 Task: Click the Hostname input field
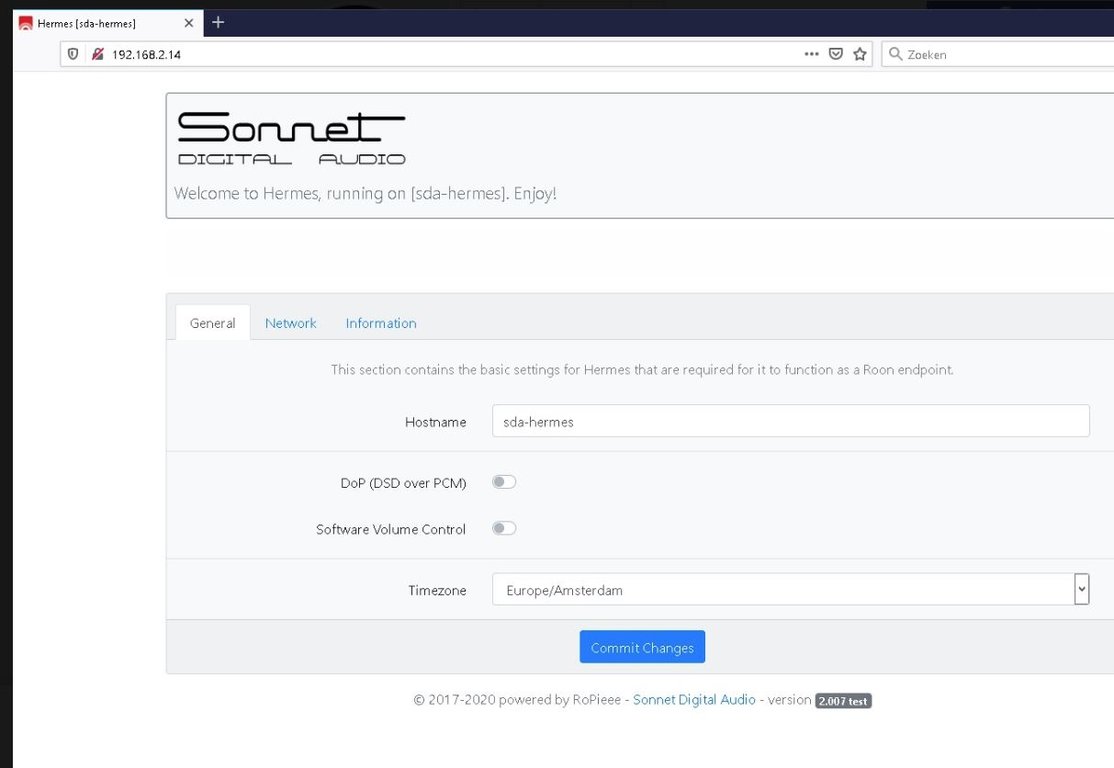pyautogui.click(x=791, y=421)
